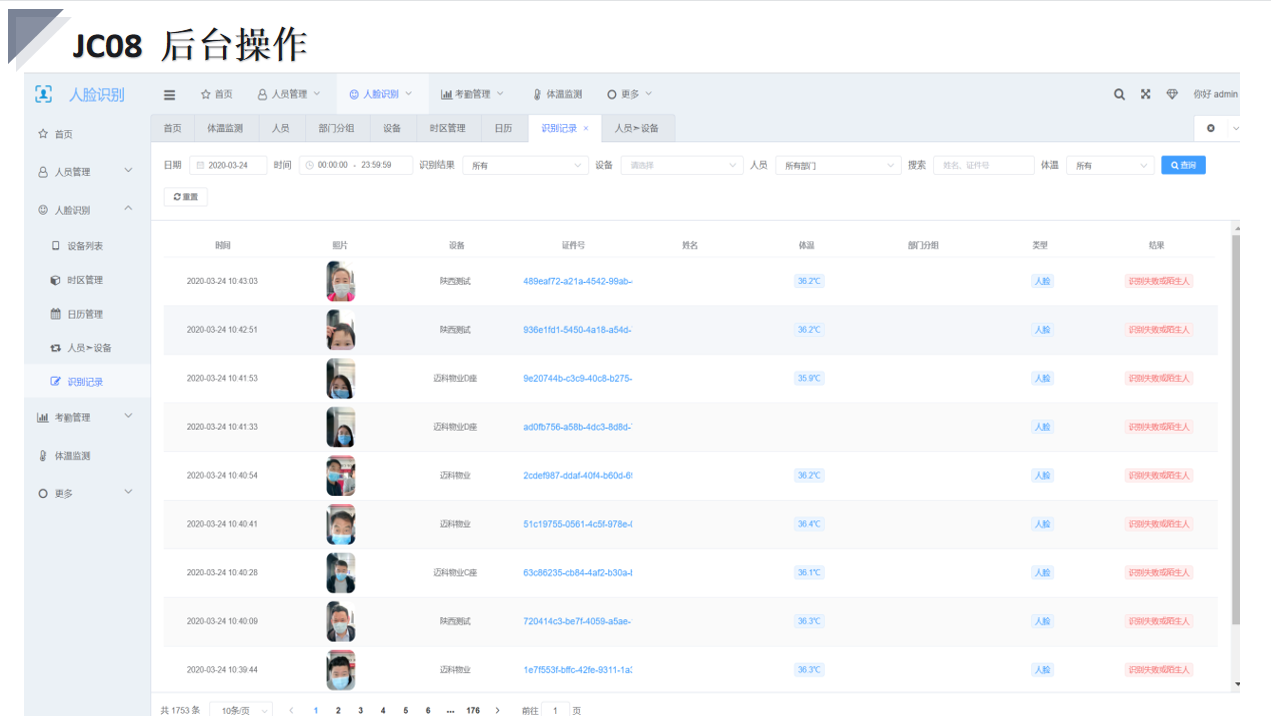Viewport: 1271px width, 716px height.
Task: Go to page 3 in pagination
Action: coord(360,711)
